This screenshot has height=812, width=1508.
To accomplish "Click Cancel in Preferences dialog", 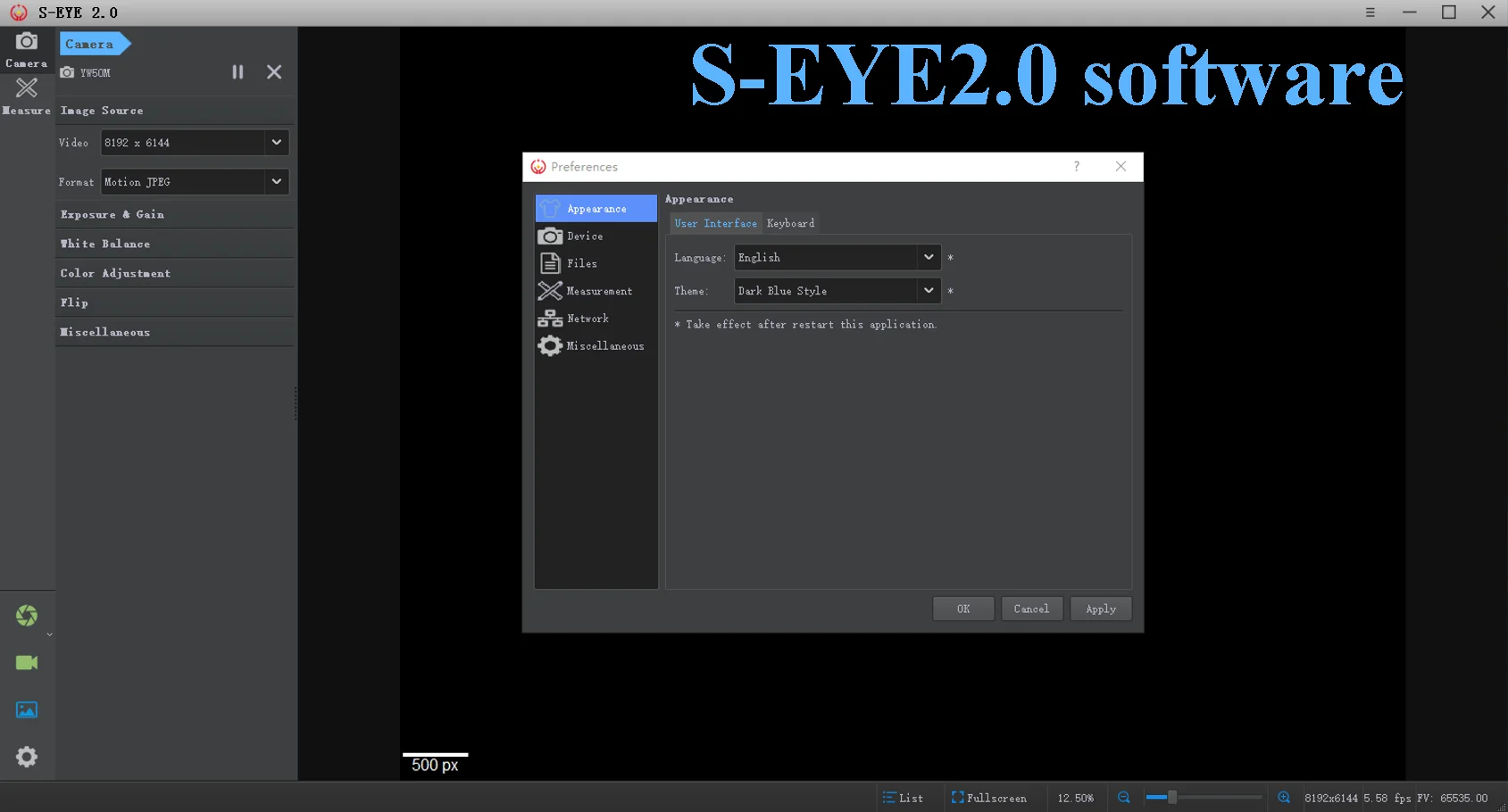I will coord(1031,609).
